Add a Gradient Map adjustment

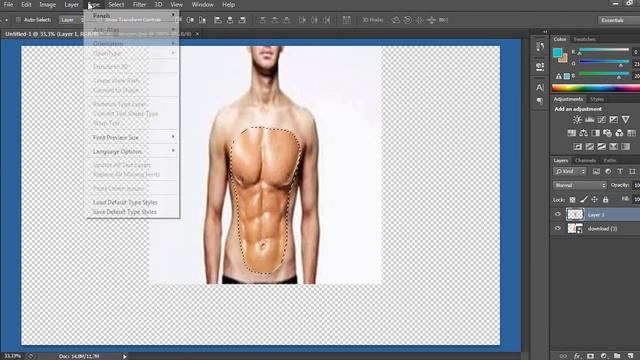[x=625, y=146]
